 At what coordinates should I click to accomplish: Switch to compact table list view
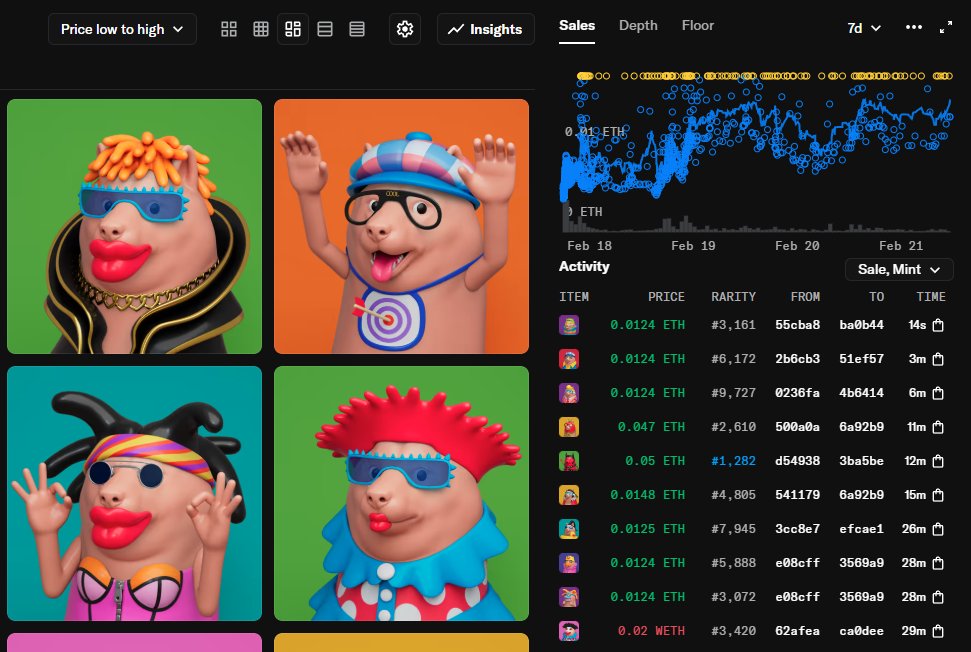coord(357,29)
